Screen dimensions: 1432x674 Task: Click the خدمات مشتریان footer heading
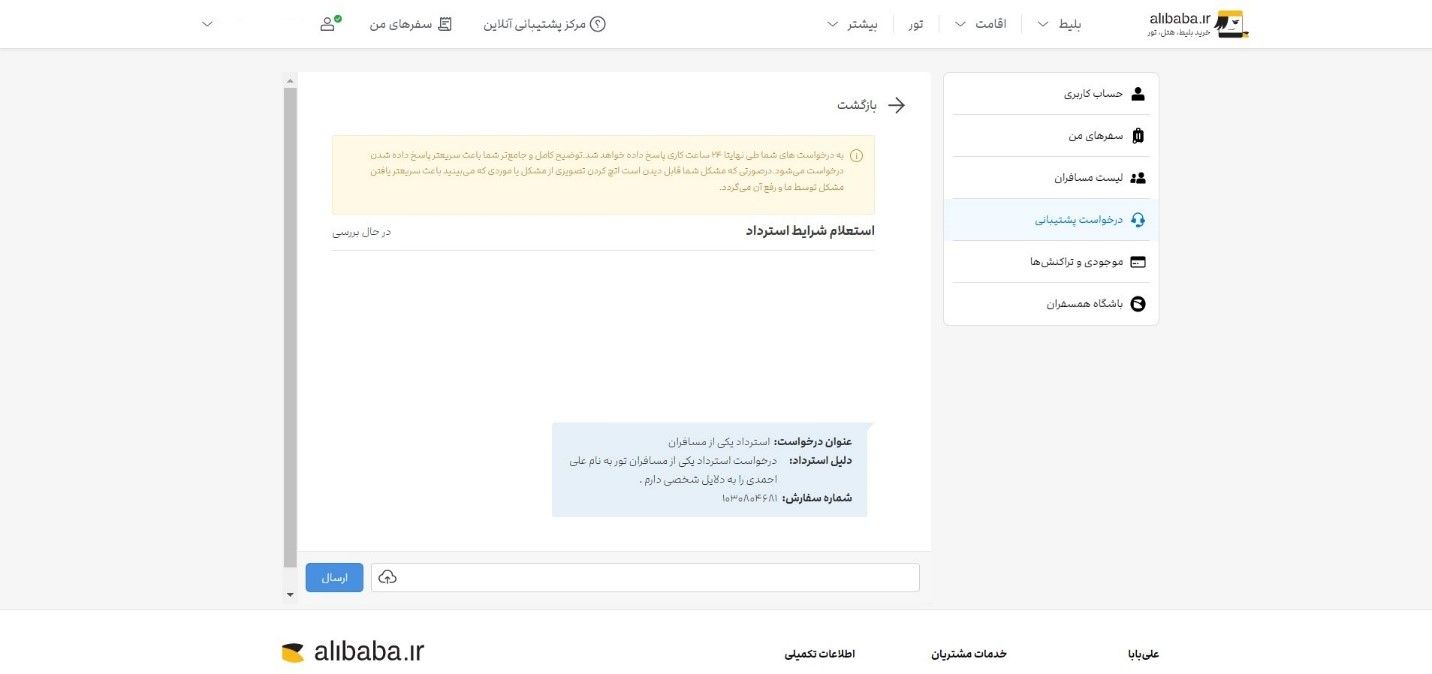[x=969, y=654]
